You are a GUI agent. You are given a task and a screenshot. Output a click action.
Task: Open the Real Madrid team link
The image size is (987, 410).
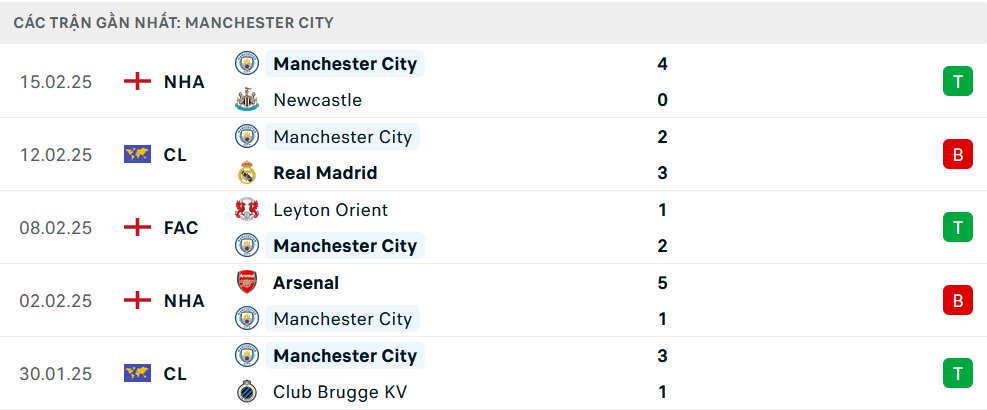click(x=325, y=173)
